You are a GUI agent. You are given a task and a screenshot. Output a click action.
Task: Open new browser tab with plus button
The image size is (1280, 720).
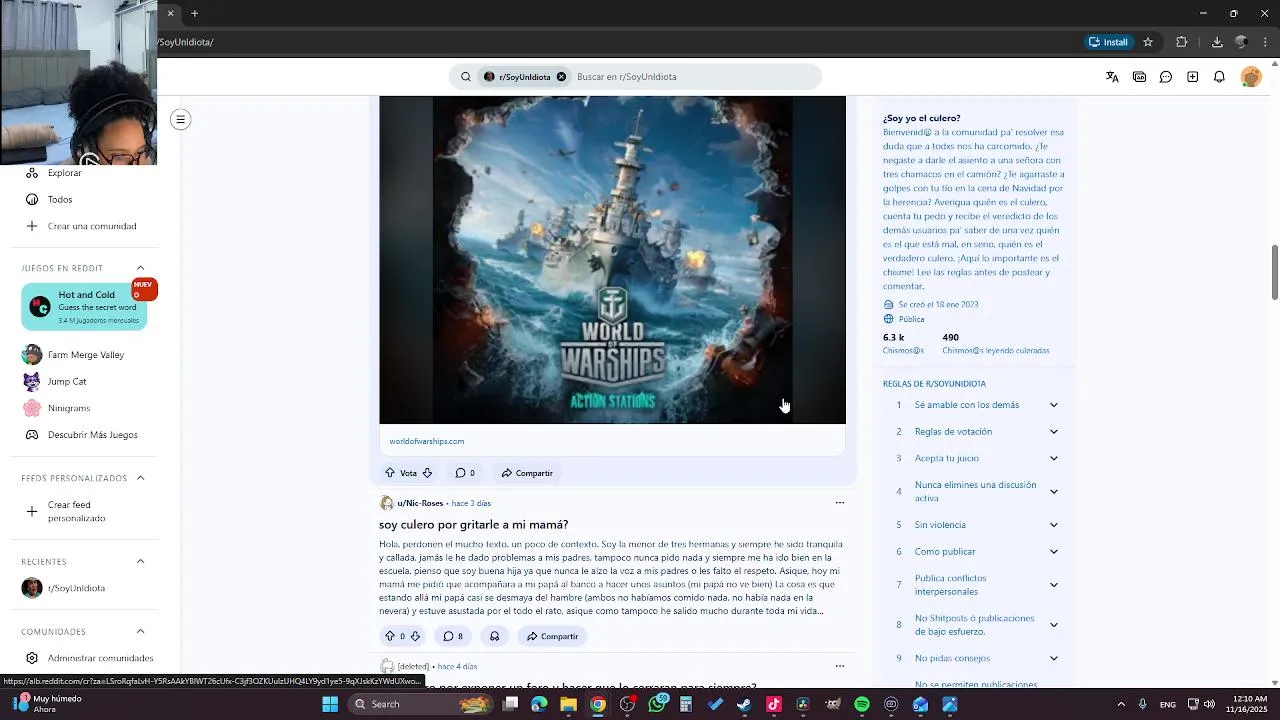point(194,14)
